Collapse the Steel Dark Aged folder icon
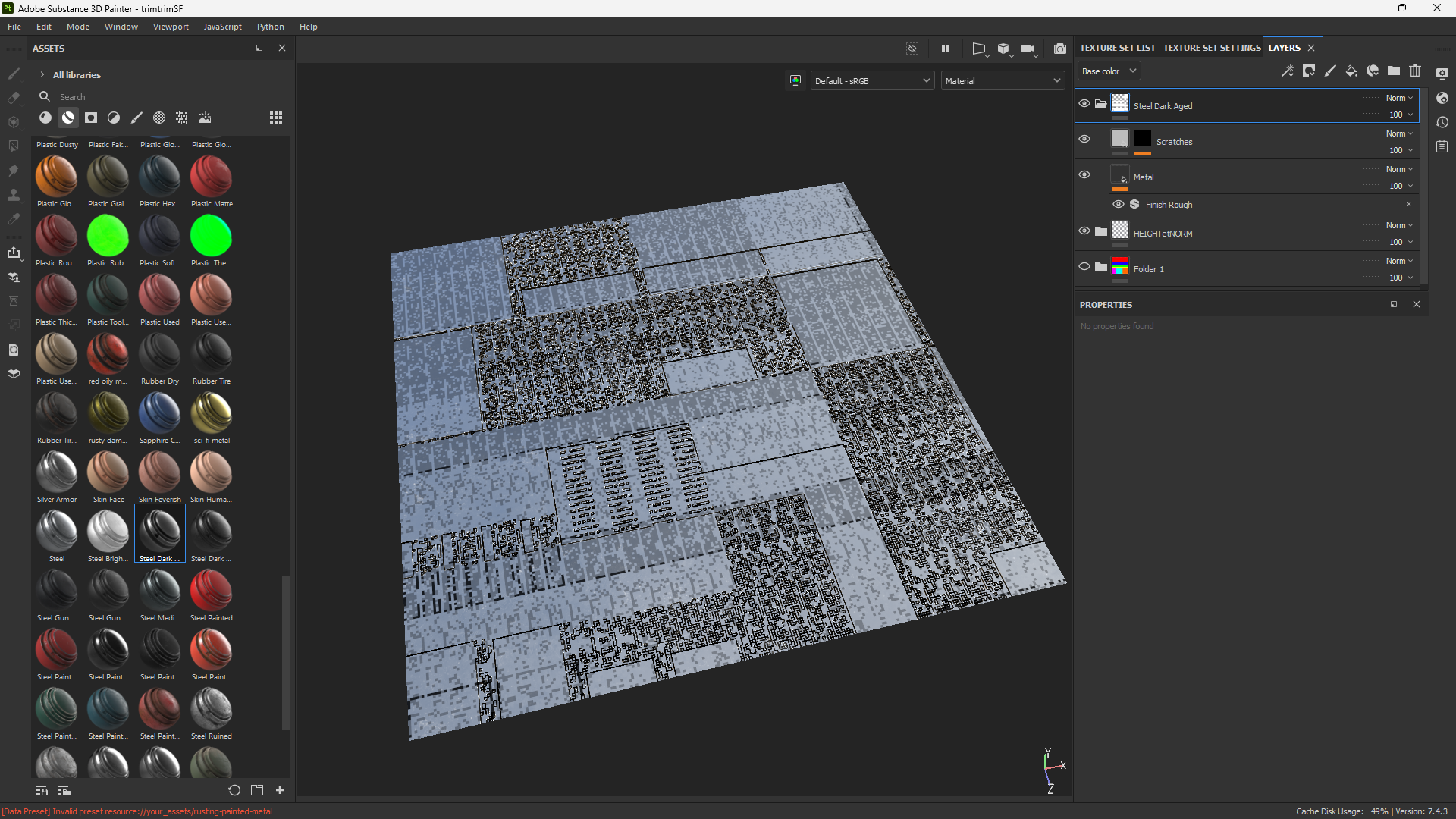This screenshot has width=1456, height=819. click(1100, 104)
